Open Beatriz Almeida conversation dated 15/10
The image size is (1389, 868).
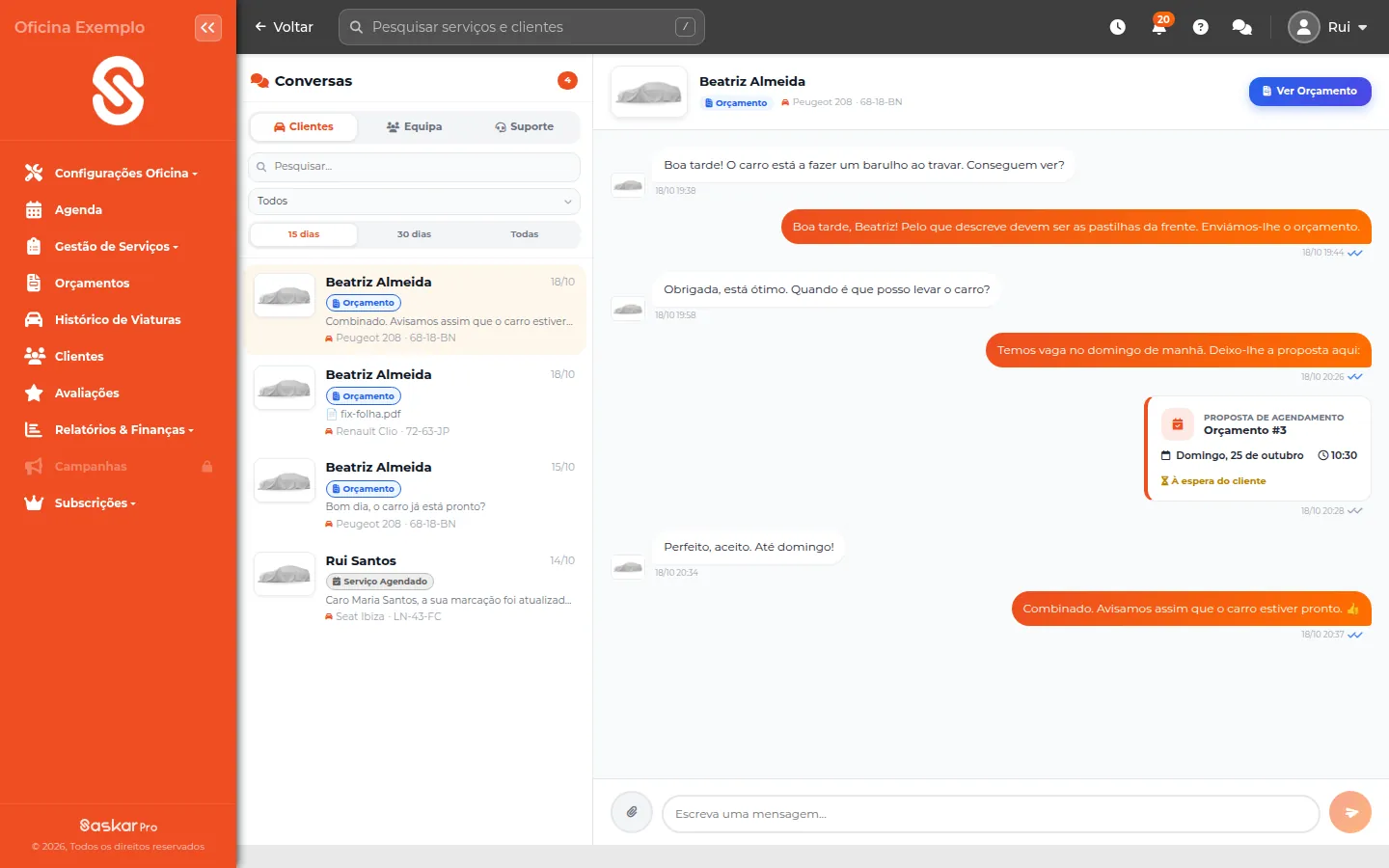click(415, 496)
